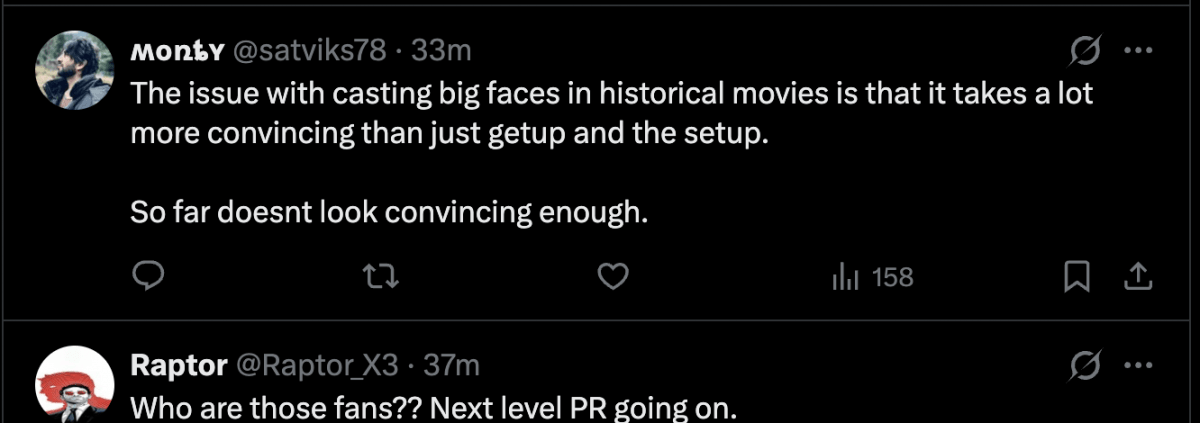
Task: Click Grok icon on Raptor's tweet
Action: pos(1086,365)
